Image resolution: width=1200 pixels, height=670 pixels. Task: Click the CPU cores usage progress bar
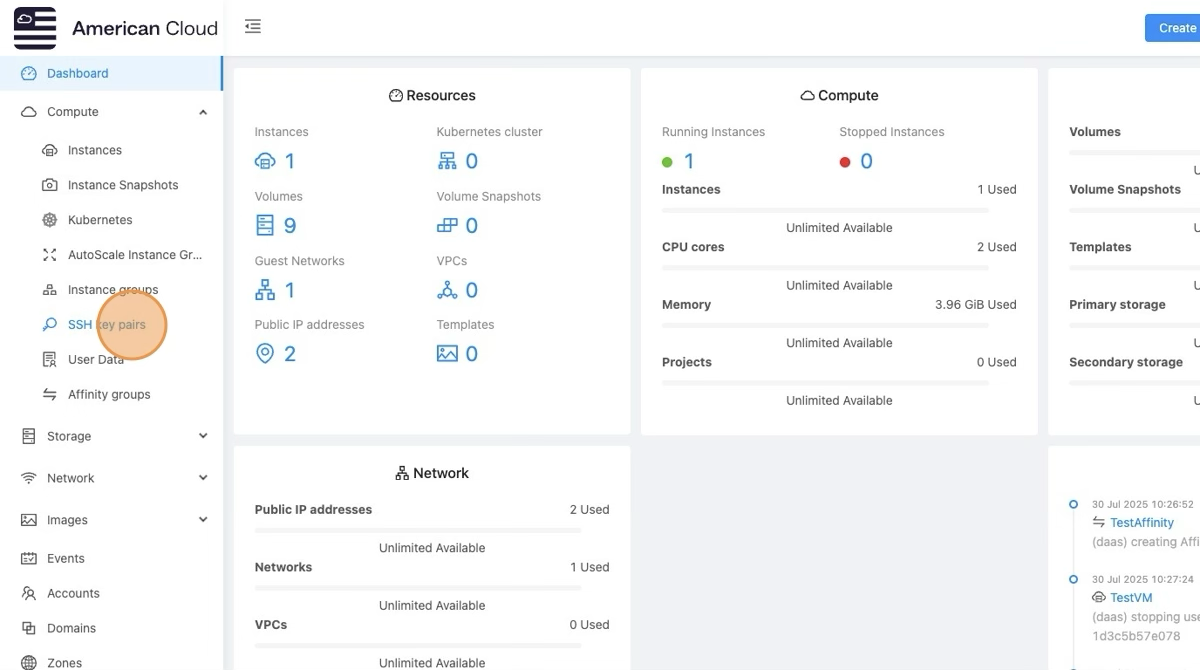point(825,268)
